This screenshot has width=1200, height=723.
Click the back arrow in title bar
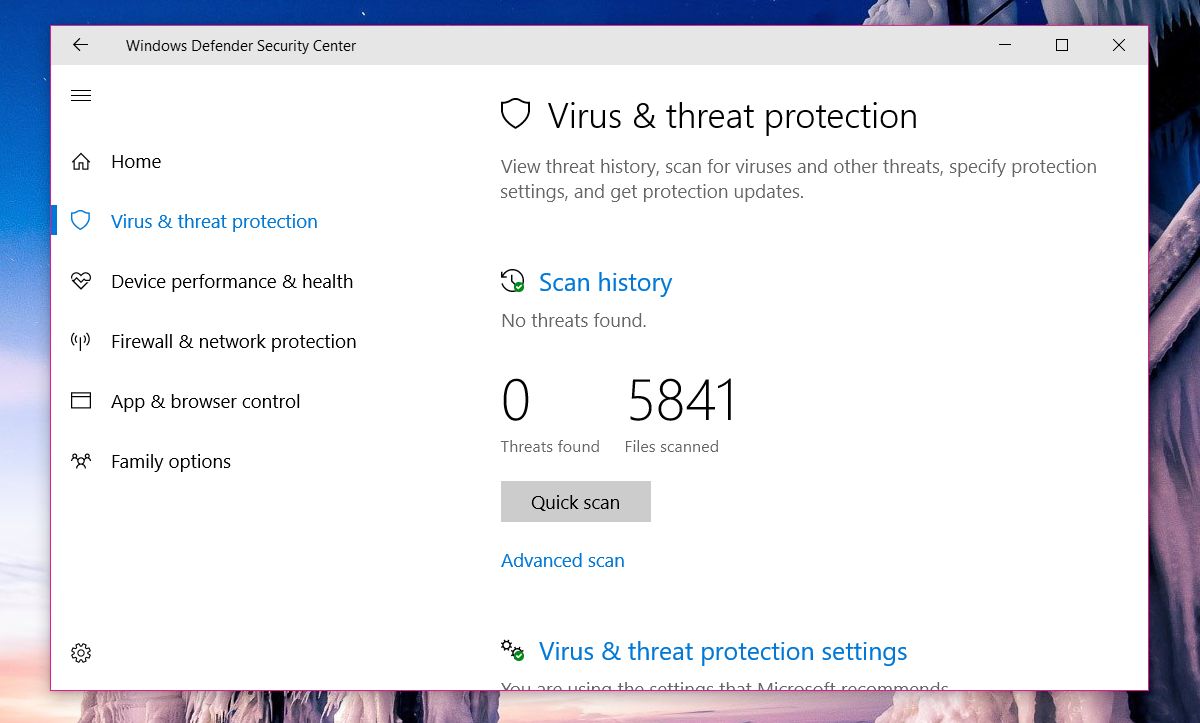click(x=80, y=45)
